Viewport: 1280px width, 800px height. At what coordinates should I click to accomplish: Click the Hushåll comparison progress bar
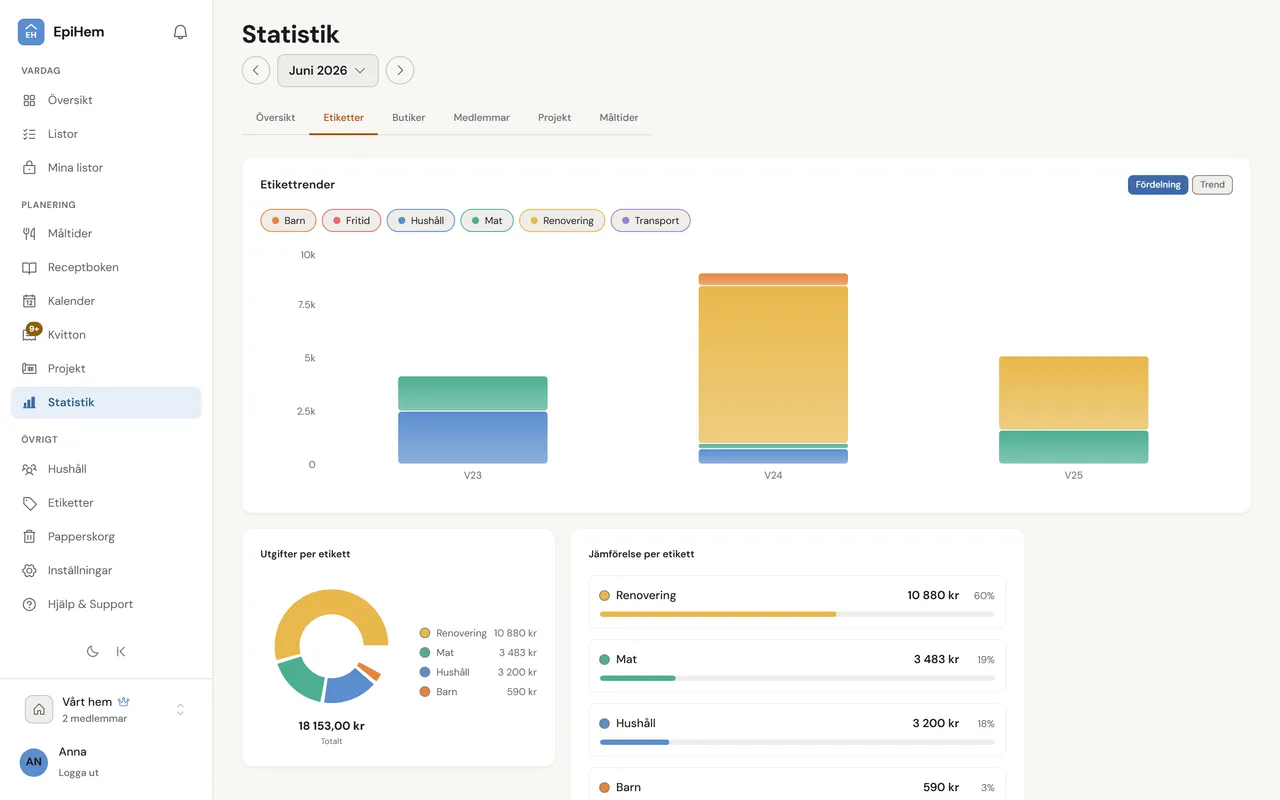(797, 742)
